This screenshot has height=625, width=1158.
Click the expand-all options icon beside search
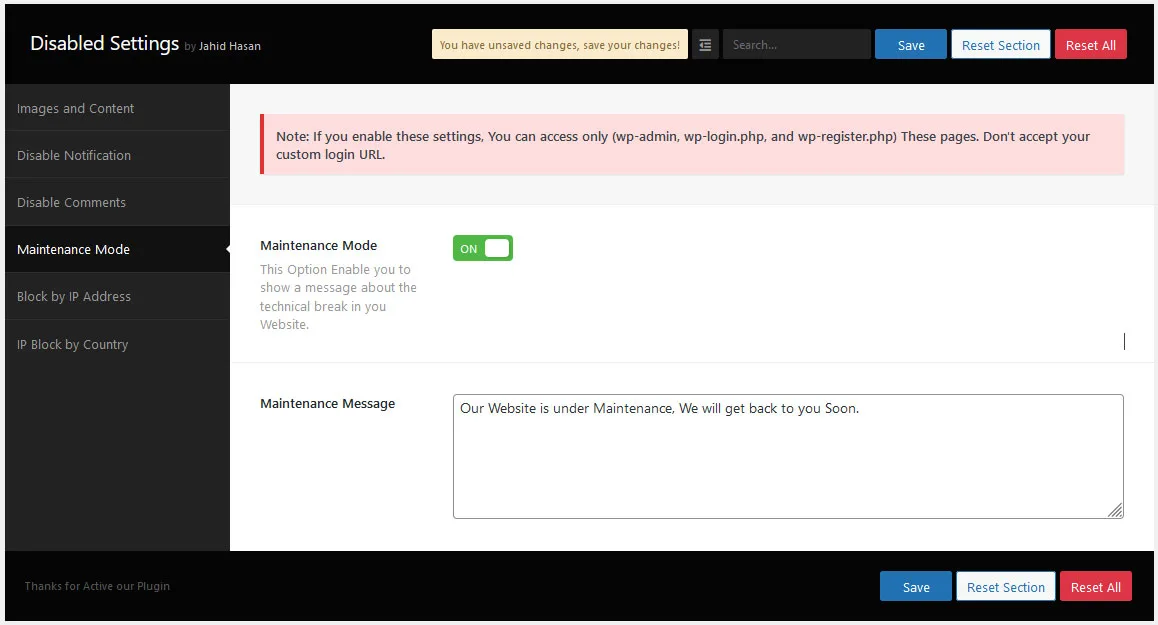coord(705,45)
